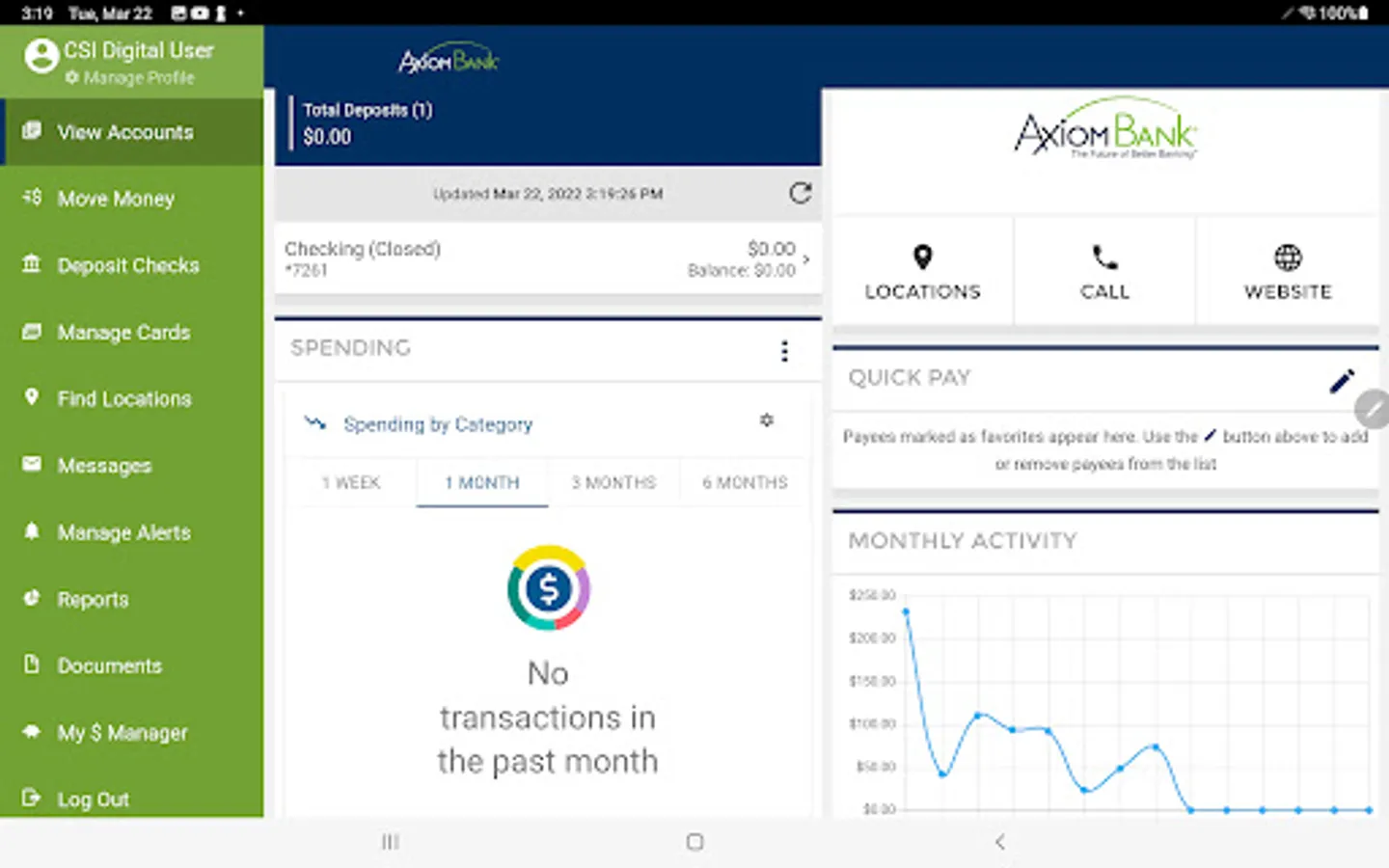This screenshot has width=1389, height=868.
Task: Click first data point on Monthly Activity chart
Action: tap(906, 611)
